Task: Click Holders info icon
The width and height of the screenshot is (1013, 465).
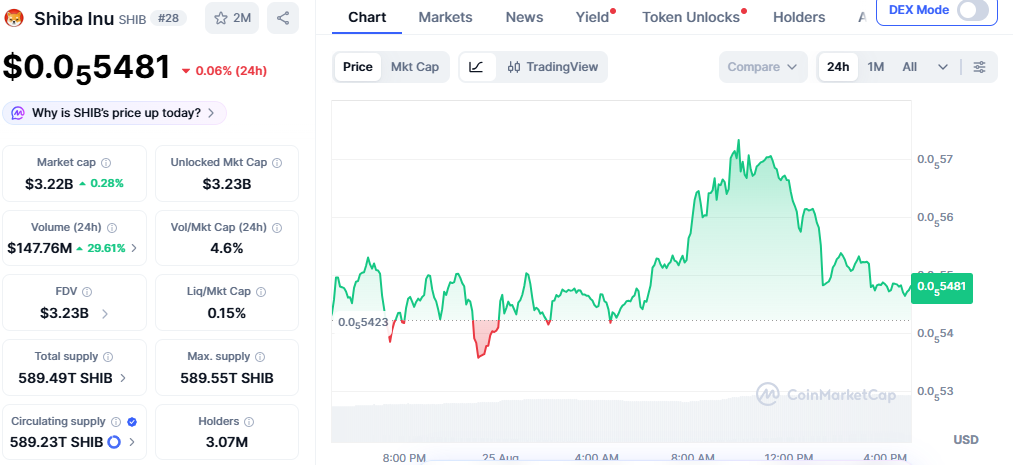Action: pyautogui.click(x=249, y=422)
